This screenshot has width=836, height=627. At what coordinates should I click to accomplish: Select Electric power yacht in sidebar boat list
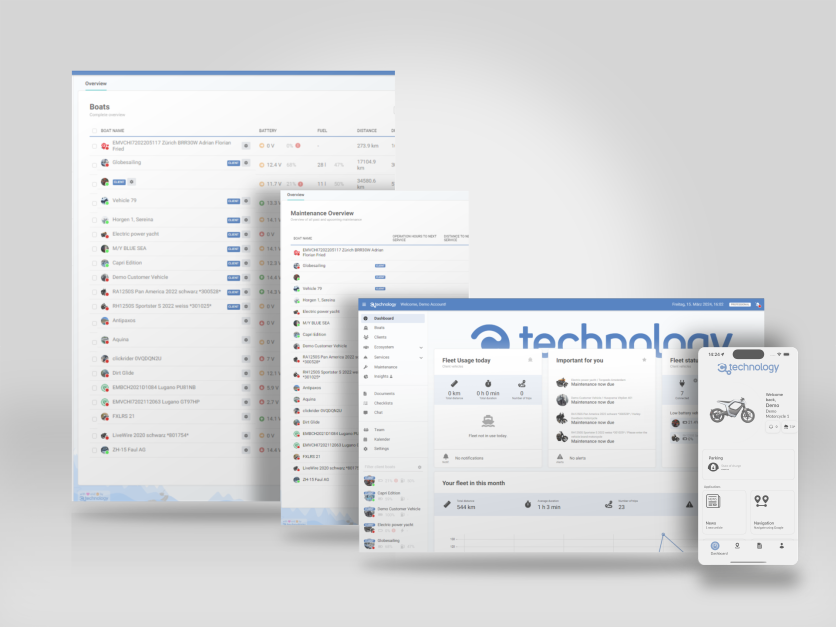tap(393, 528)
